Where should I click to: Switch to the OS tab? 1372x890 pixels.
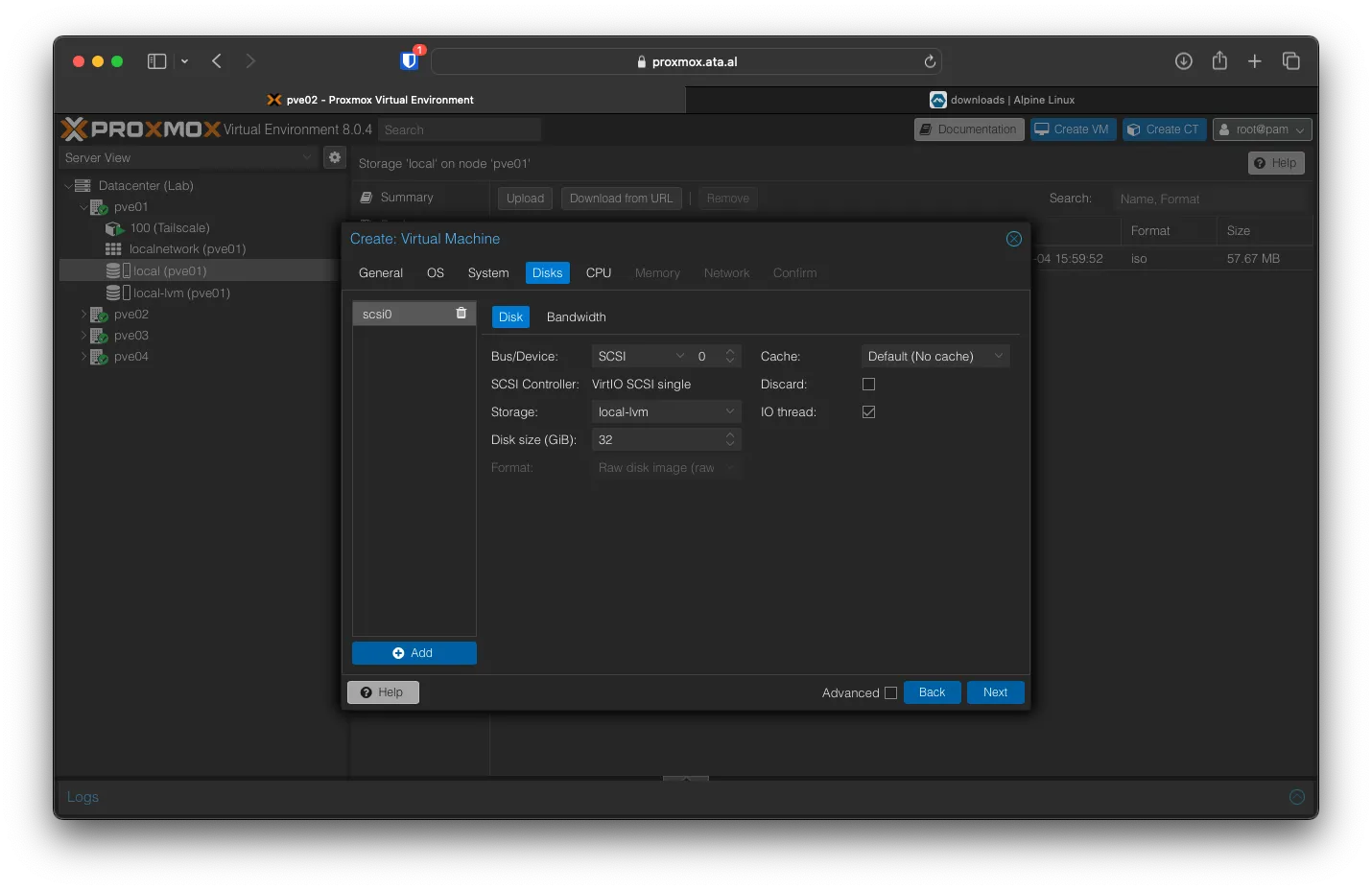click(x=436, y=273)
